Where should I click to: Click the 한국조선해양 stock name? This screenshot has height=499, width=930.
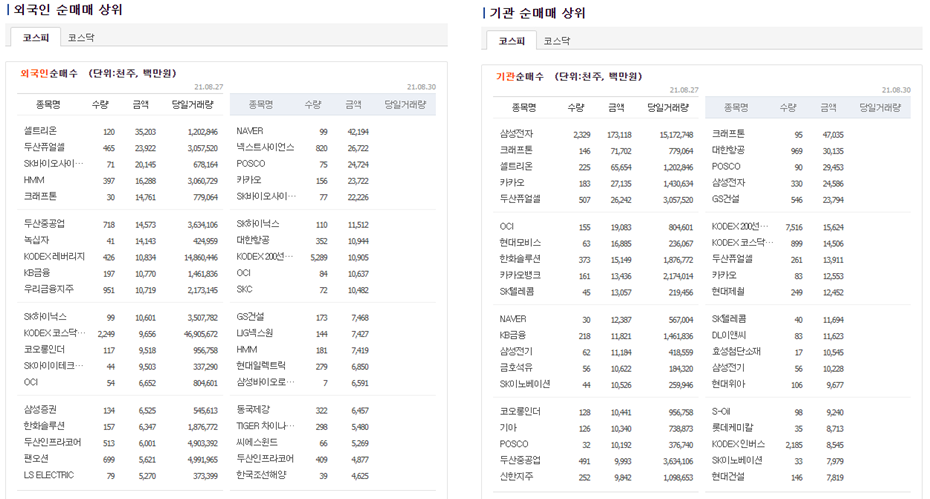click(x=261, y=475)
